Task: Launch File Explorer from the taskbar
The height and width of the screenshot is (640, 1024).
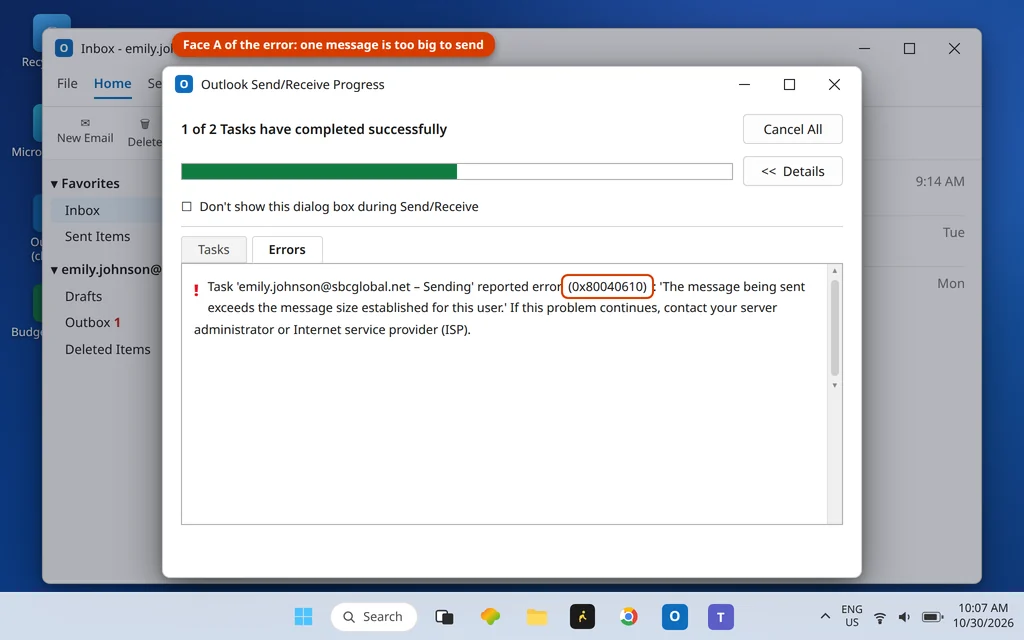Action: pos(536,616)
